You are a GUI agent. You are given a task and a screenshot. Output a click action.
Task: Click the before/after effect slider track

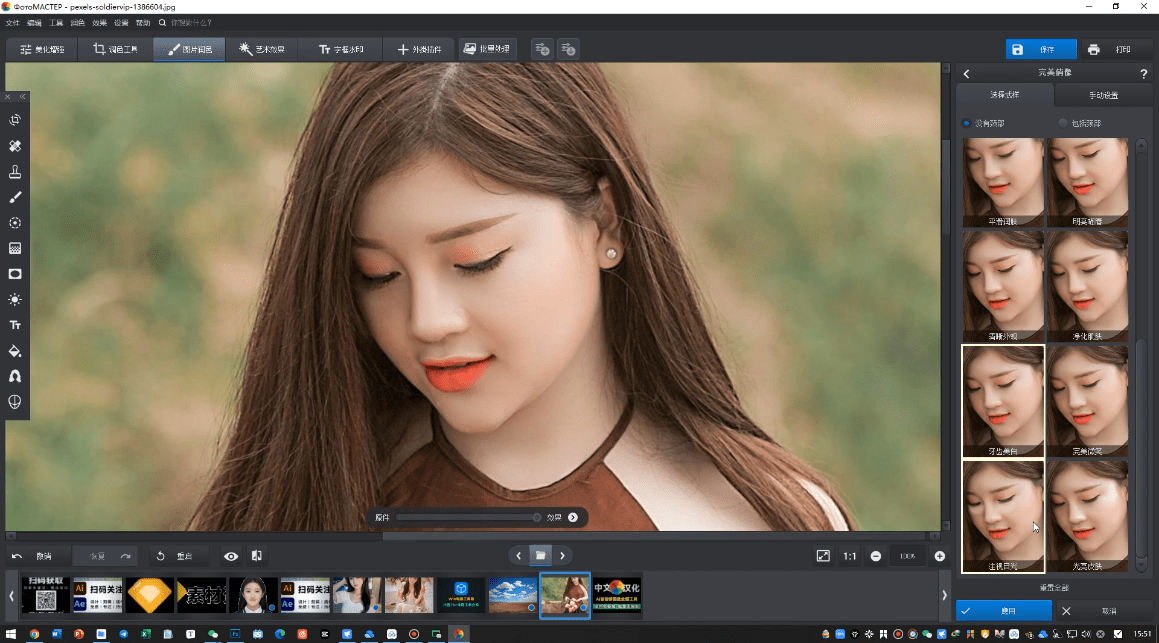(468, 517)
